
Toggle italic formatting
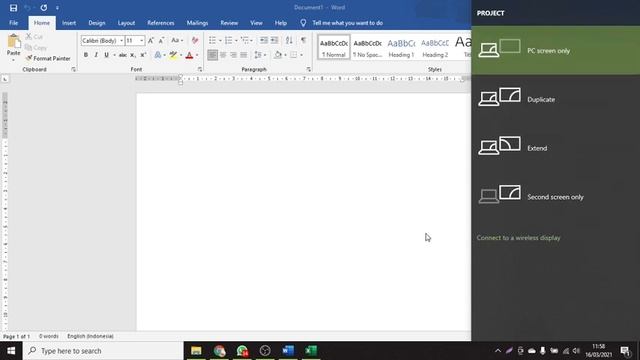point(96,55)
